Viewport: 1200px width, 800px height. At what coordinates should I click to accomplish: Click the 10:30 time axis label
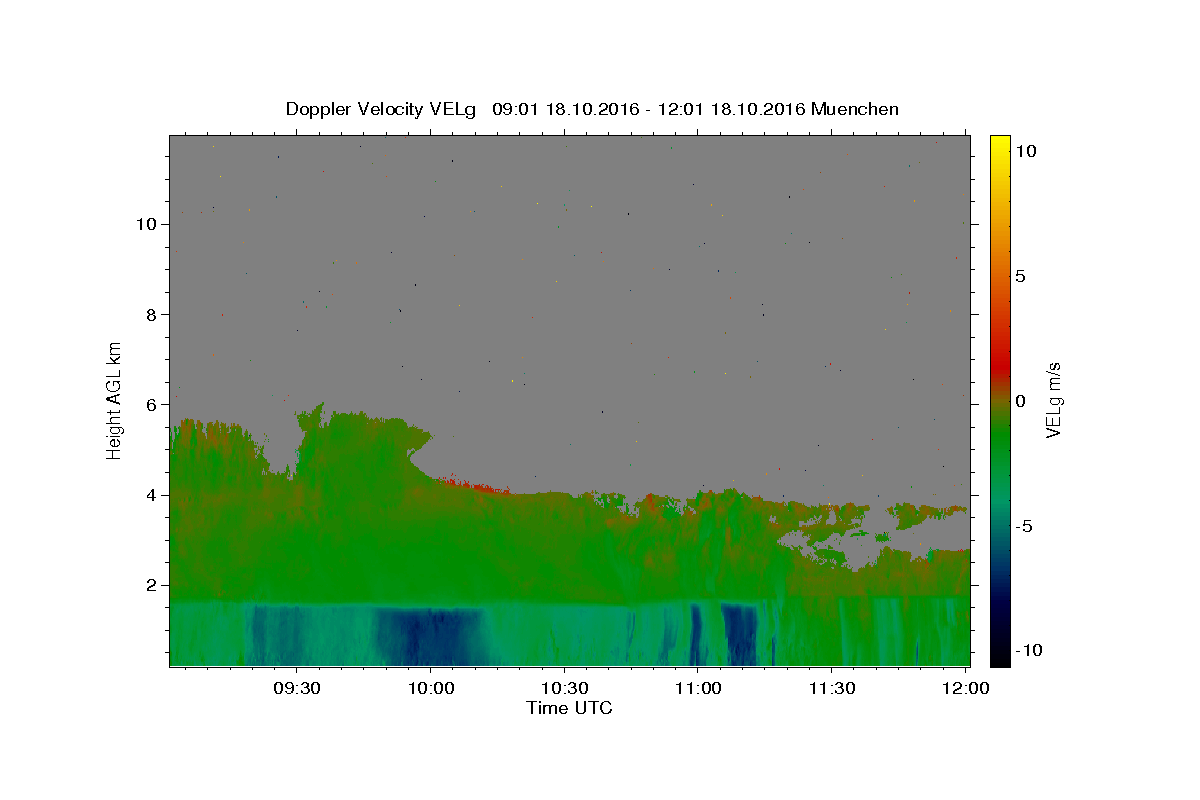(564, 688)
